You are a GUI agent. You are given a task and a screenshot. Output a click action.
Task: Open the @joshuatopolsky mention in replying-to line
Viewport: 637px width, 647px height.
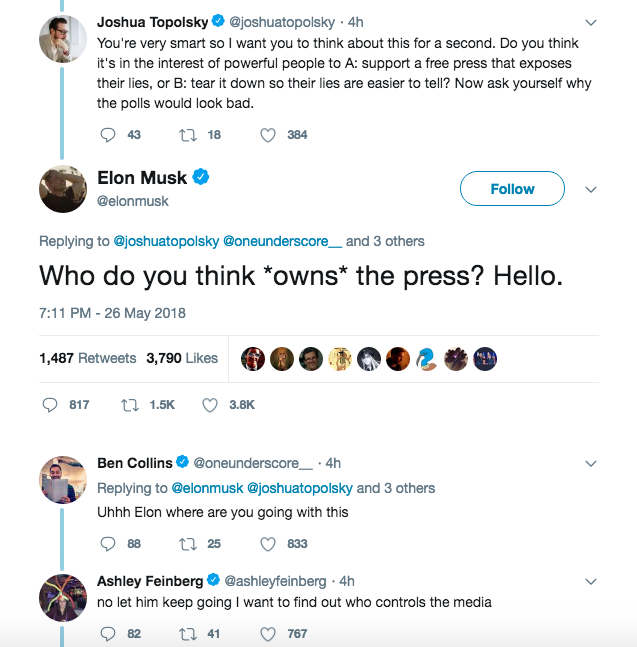tap(166, 241)
